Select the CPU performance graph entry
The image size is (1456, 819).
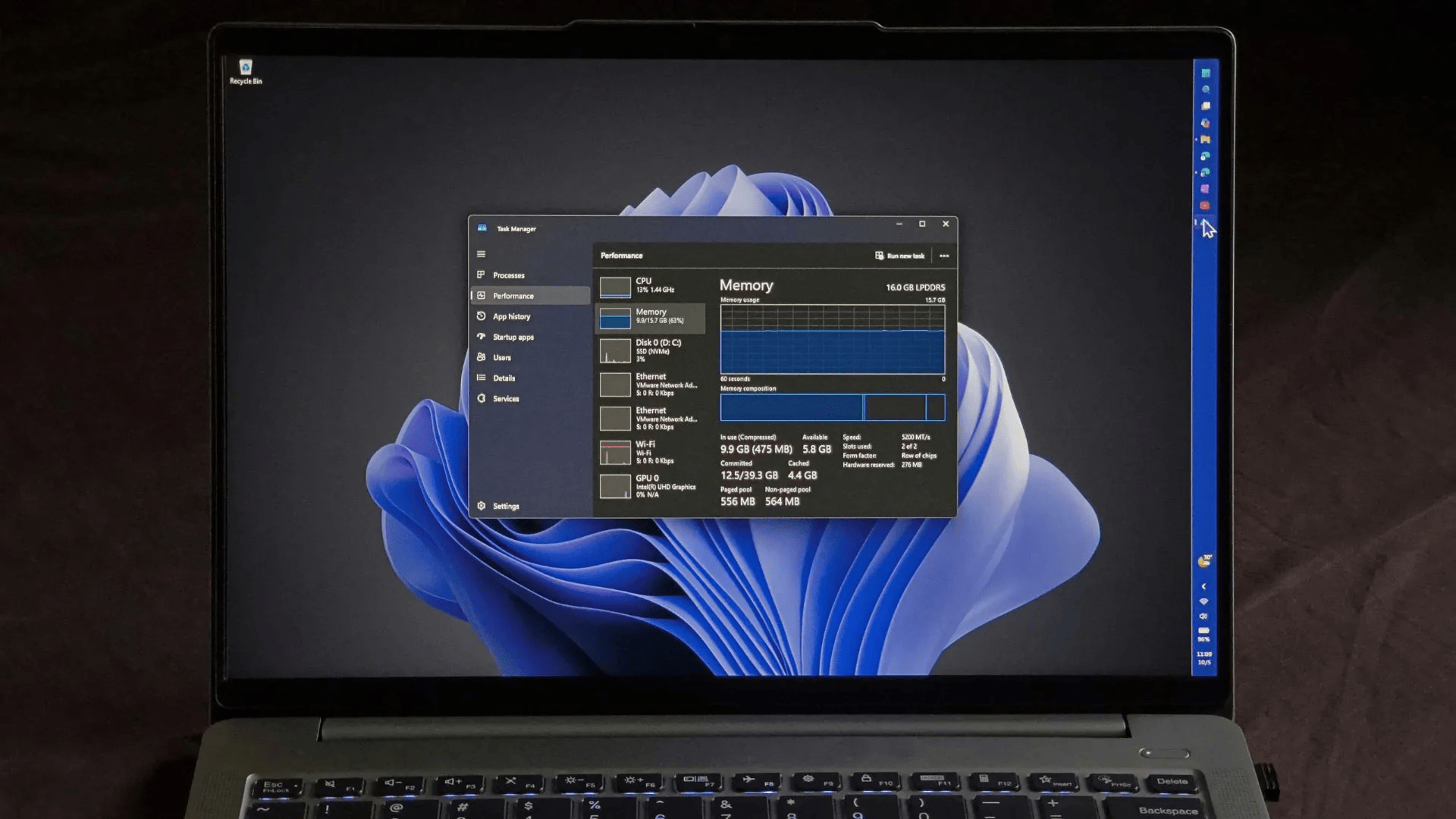pyautogui.click(x=651, y=287)
